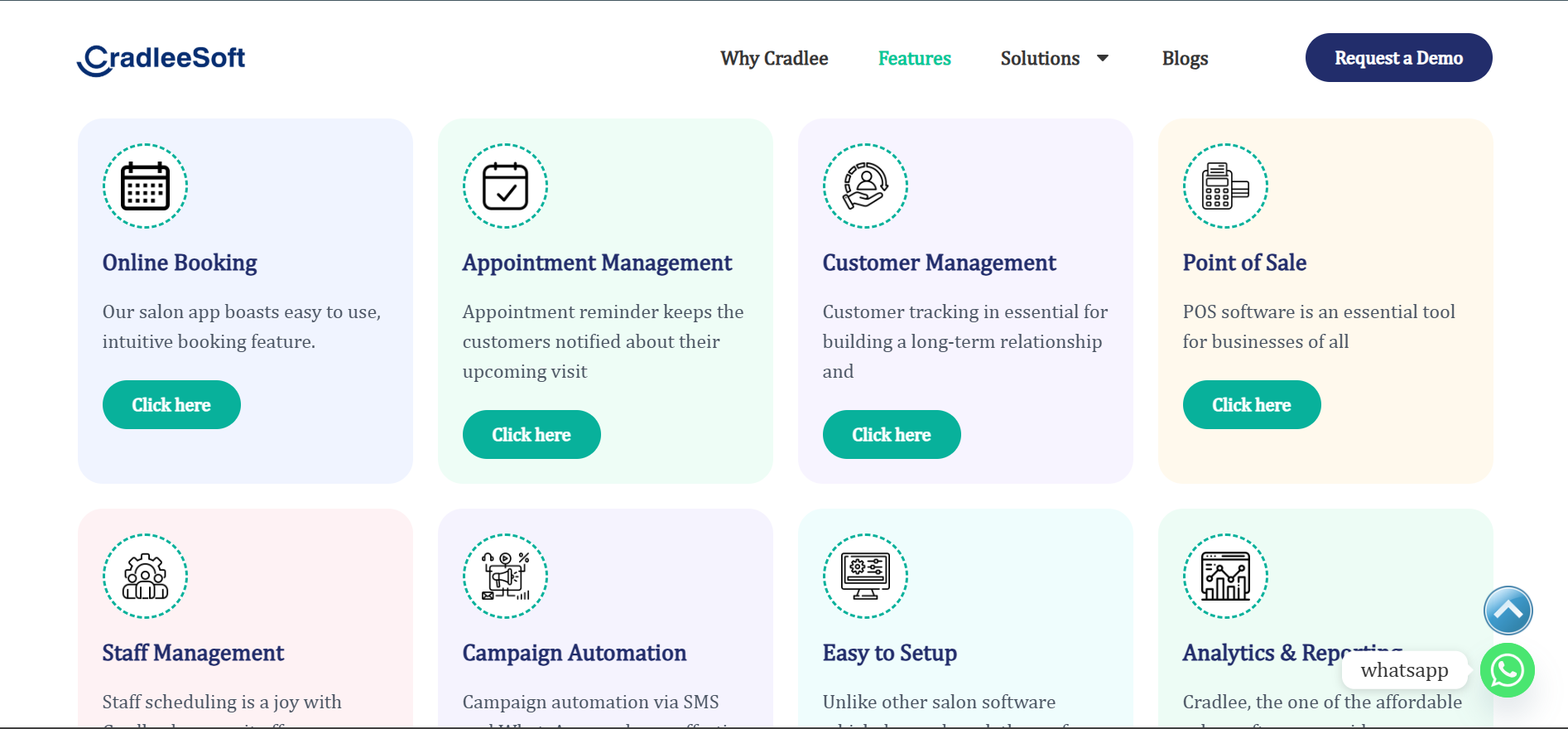Select the Features menu item
1568x729 pixels.
click(x=914, y=58)
